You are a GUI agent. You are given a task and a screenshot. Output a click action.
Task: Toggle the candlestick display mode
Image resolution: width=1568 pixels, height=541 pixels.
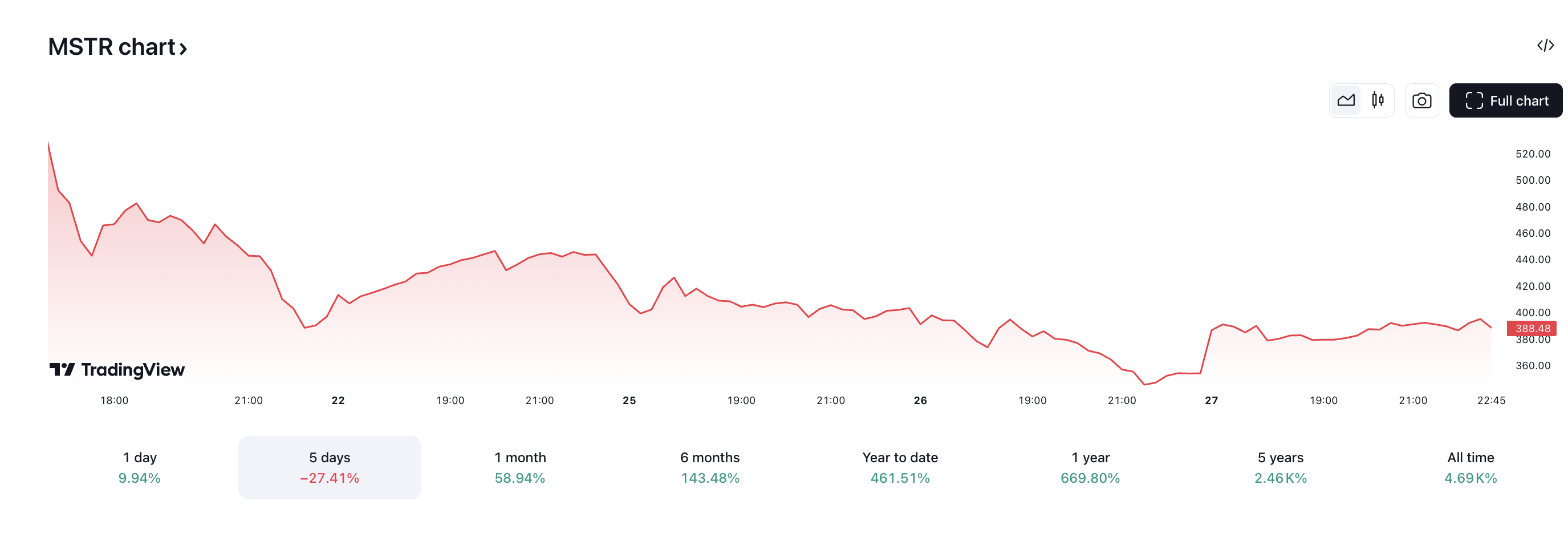(1377, 100)
